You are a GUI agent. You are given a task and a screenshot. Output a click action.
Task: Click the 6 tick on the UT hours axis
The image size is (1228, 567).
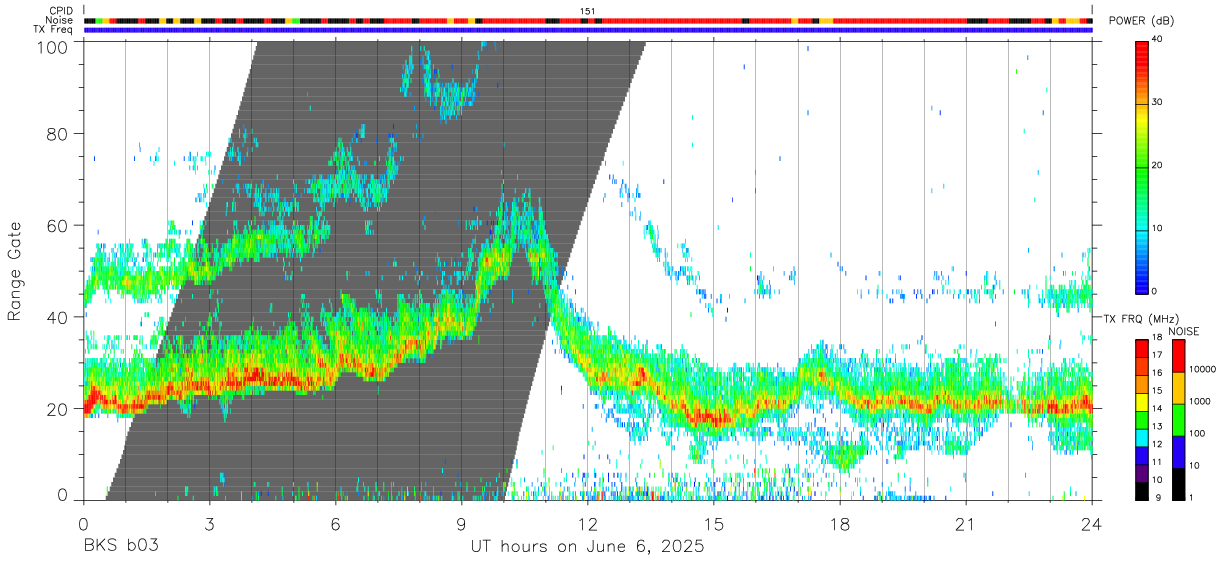[335, 523]
